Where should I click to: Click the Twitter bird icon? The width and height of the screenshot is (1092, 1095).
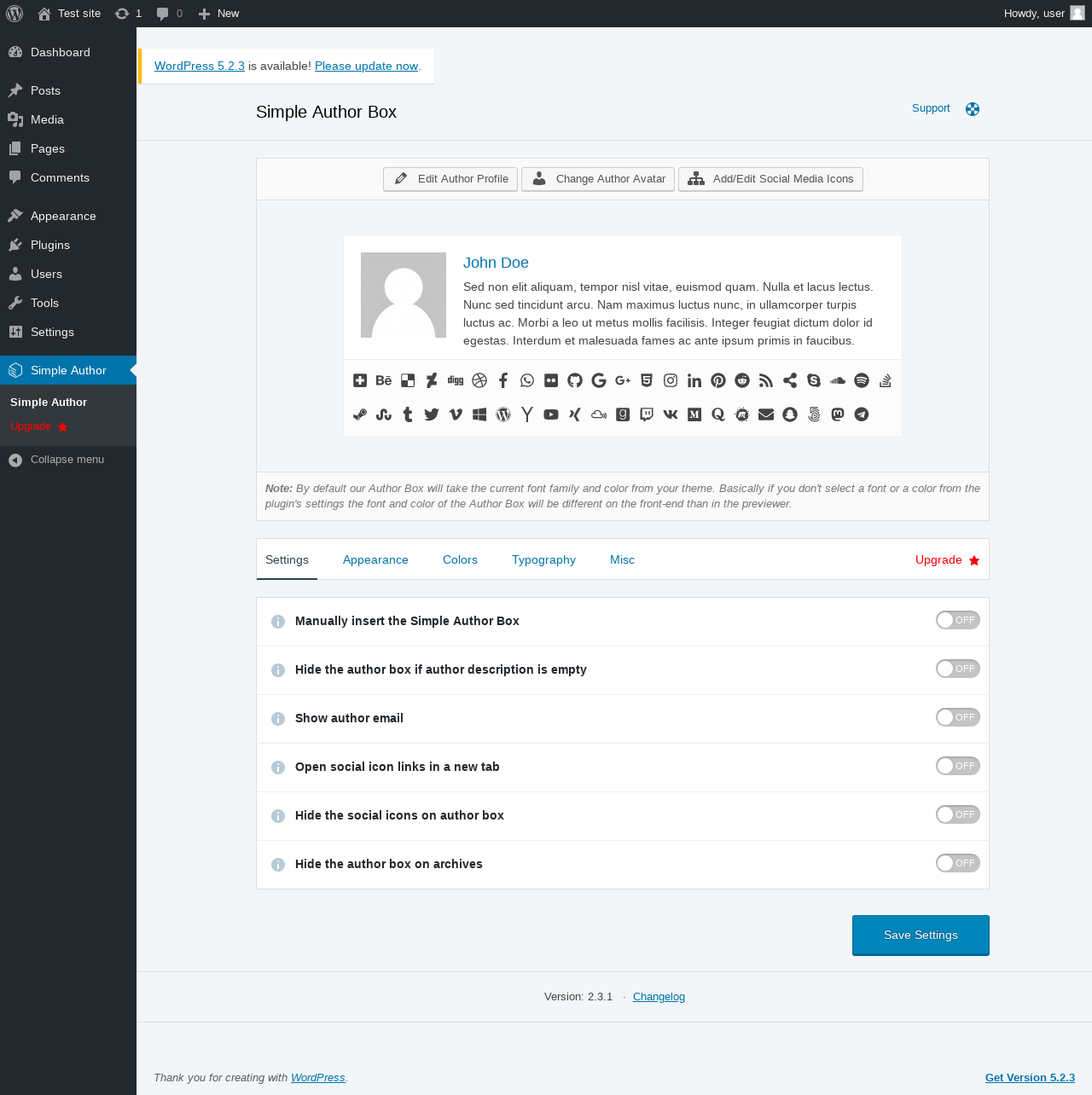tap(432, 414)
